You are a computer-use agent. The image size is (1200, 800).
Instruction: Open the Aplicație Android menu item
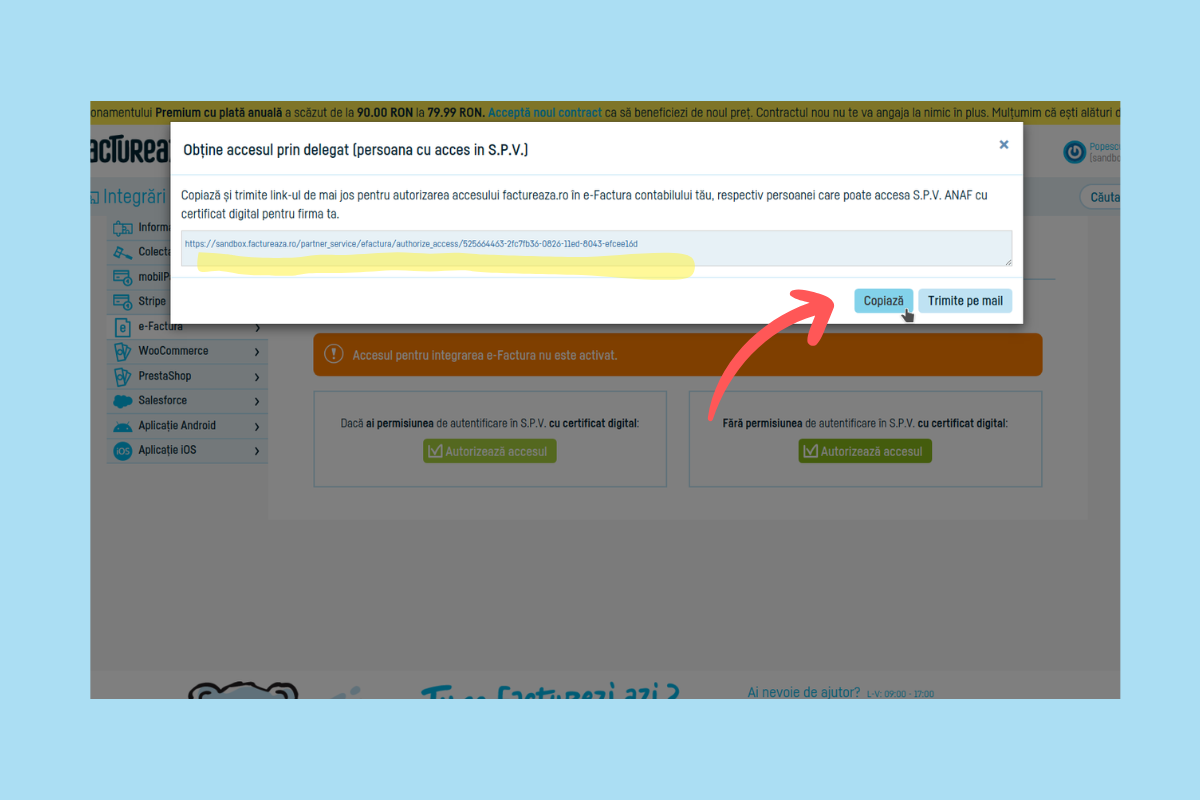coord(177,426)
